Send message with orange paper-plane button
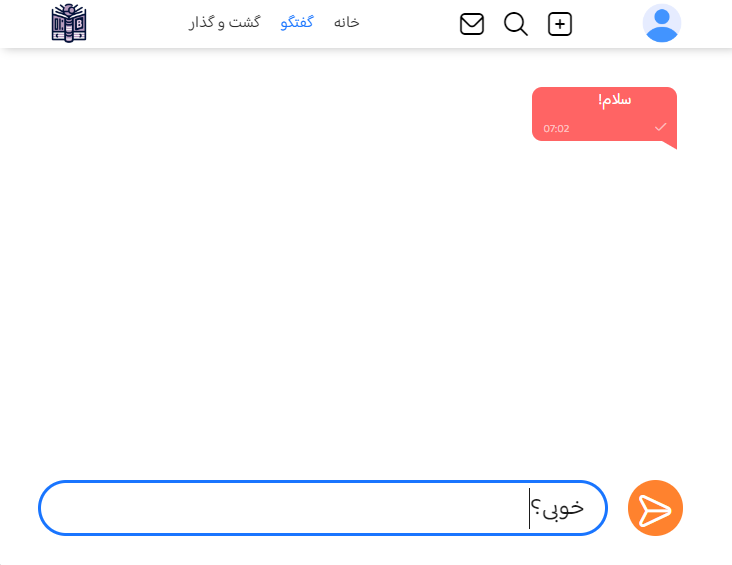This screenshot has height=565, width=732. 655,508
